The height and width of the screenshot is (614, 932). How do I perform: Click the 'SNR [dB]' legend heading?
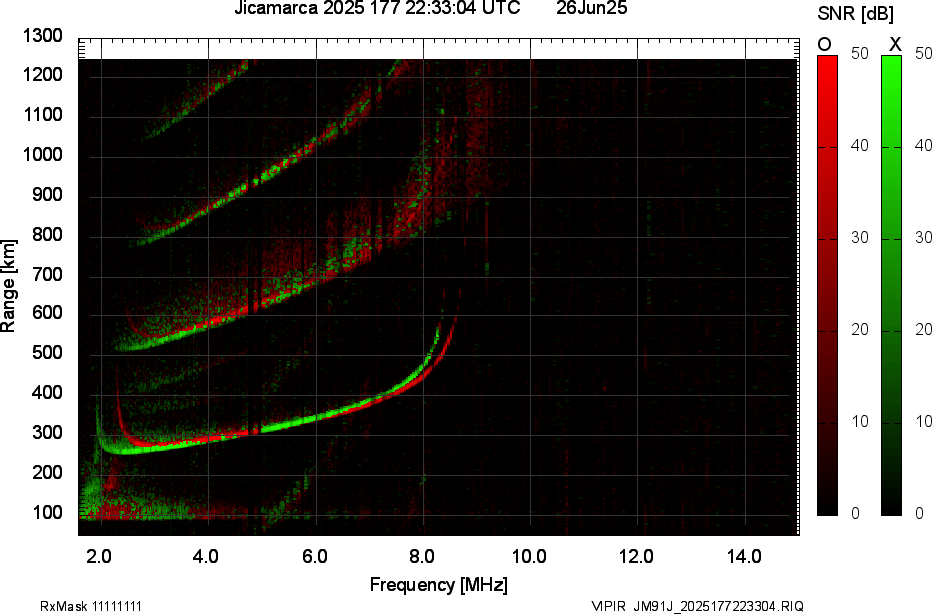click(x=855, y=14)
